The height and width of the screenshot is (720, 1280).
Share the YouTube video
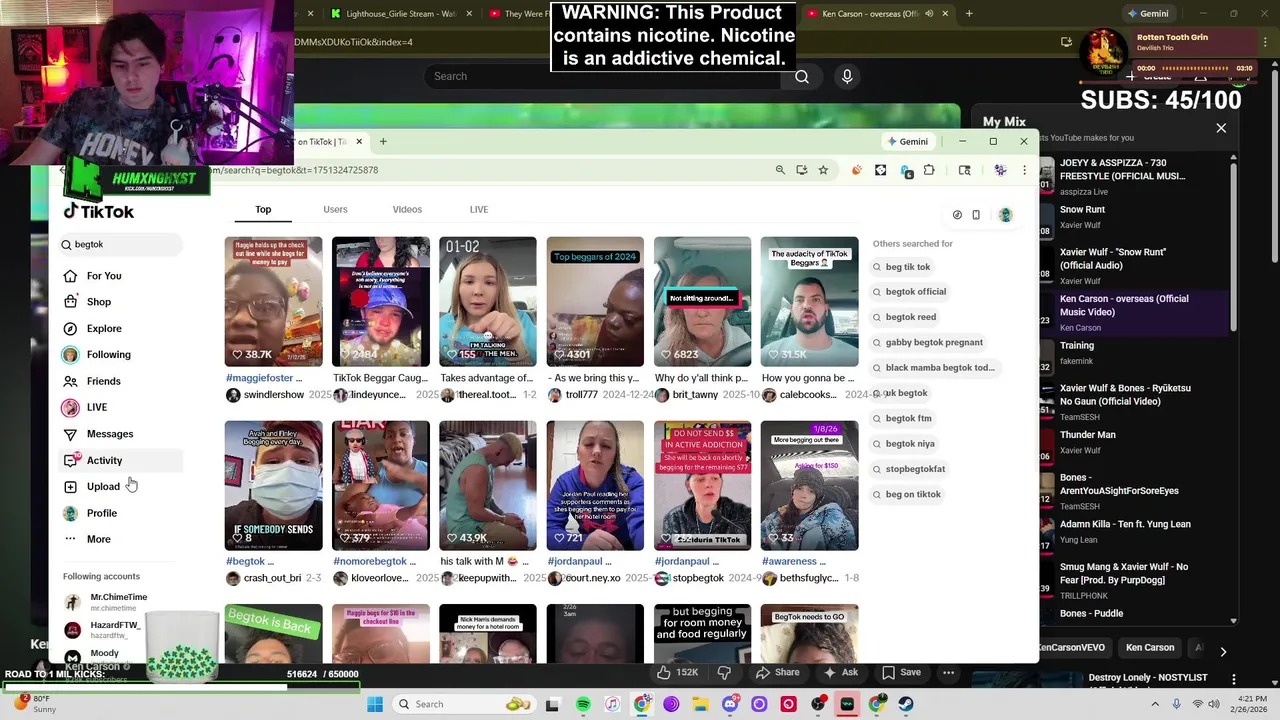778,672
